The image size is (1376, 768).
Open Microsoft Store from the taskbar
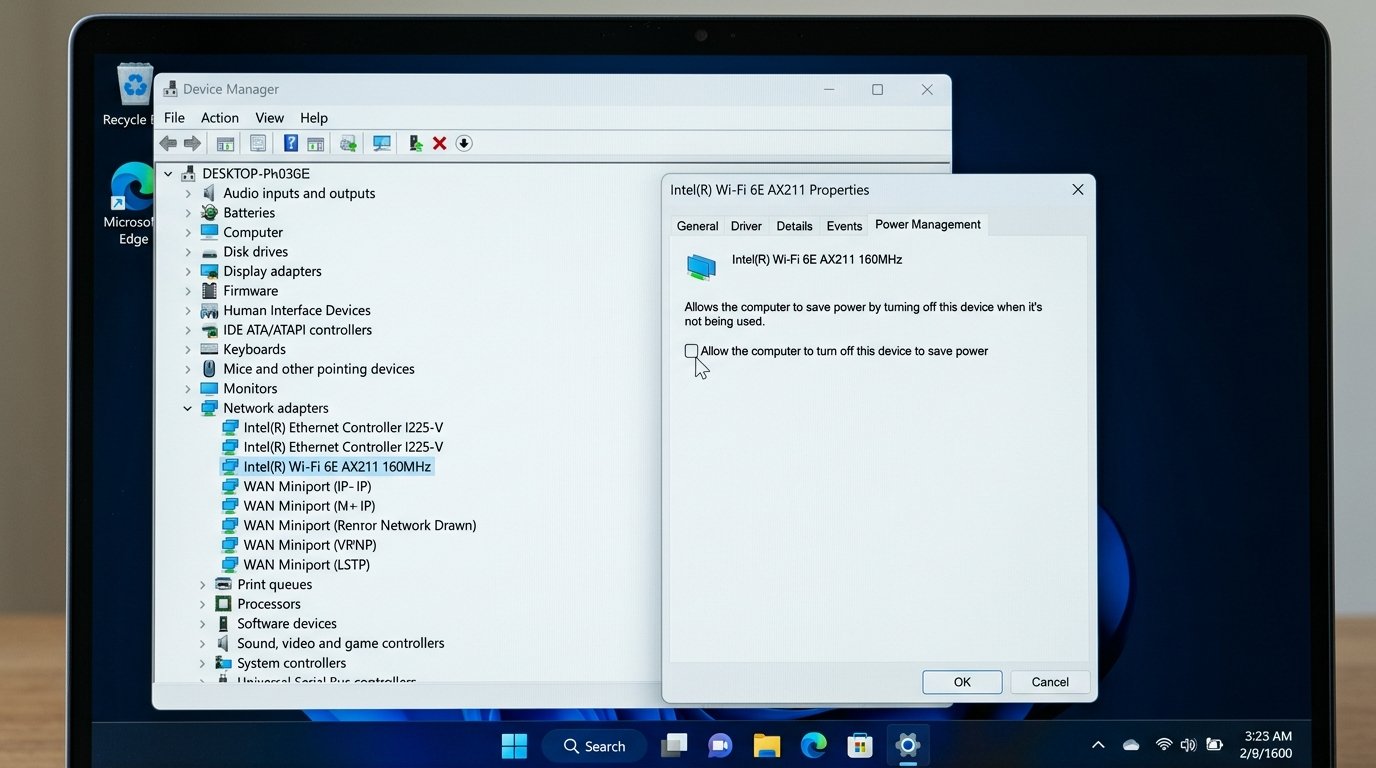860,745
